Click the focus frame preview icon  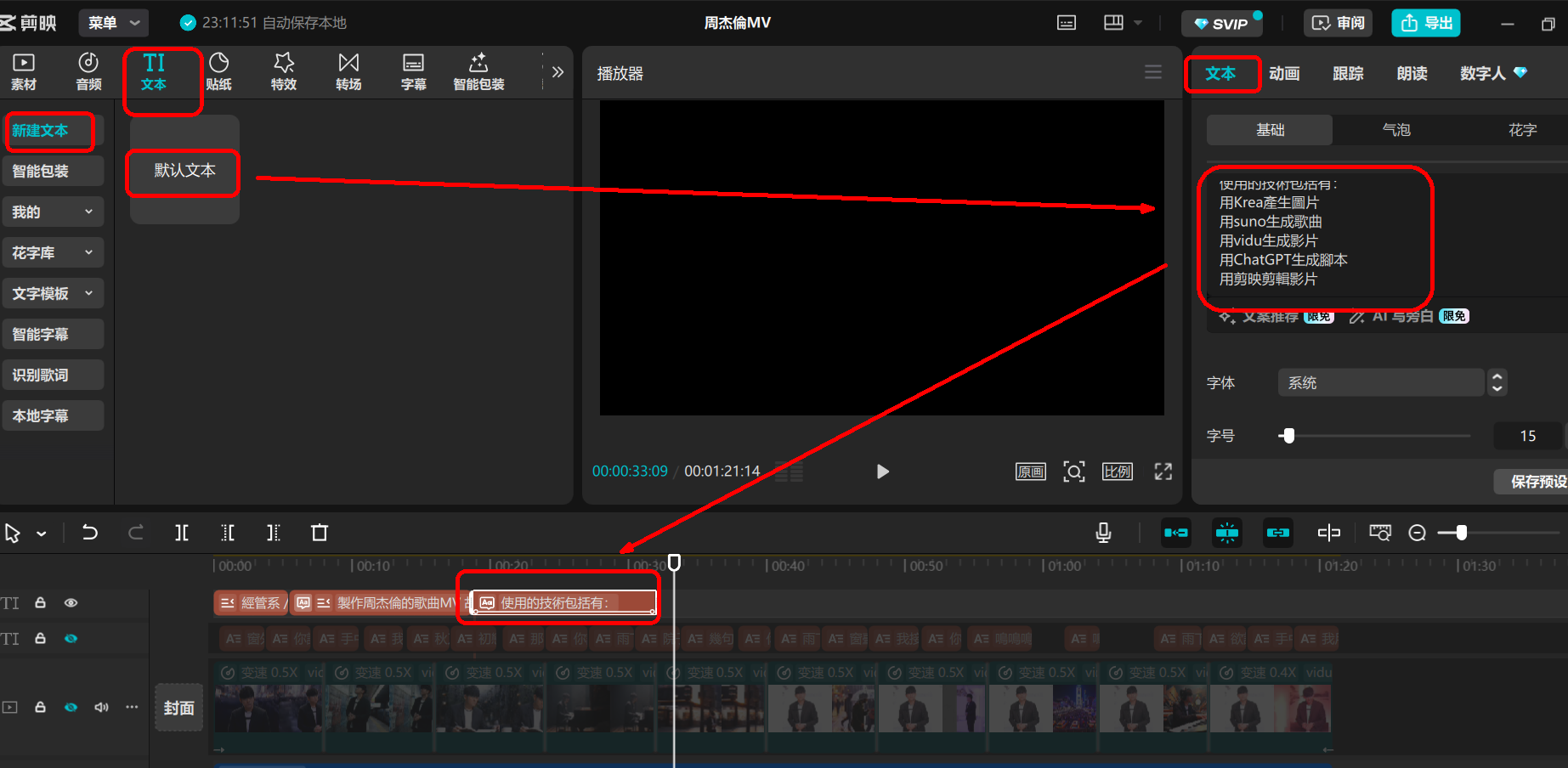click(1074, 472)
